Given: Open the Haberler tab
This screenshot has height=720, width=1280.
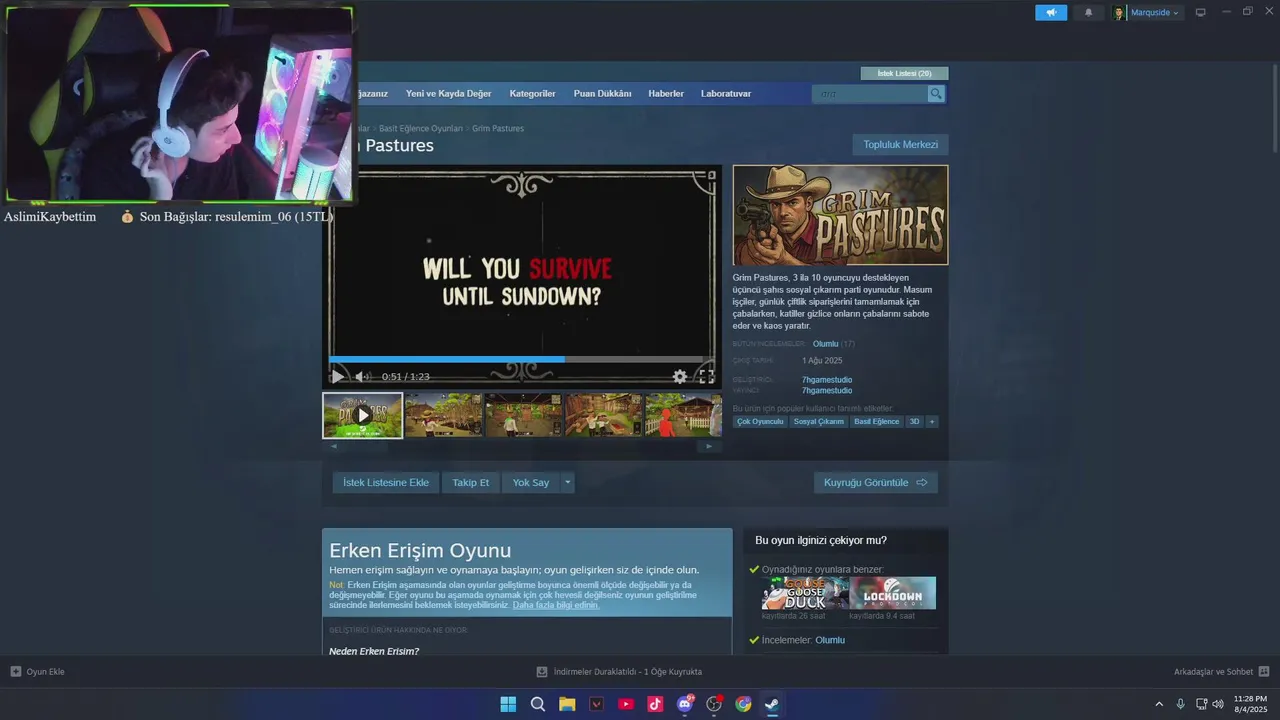Looking at the screenshot, I should 666,94.
